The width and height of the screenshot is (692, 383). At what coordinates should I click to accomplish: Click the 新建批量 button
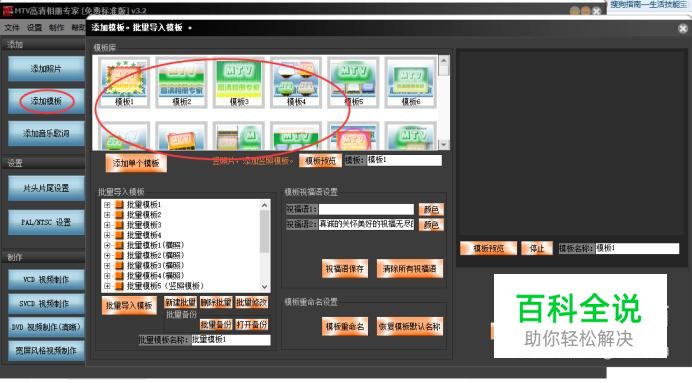(180, 302)
